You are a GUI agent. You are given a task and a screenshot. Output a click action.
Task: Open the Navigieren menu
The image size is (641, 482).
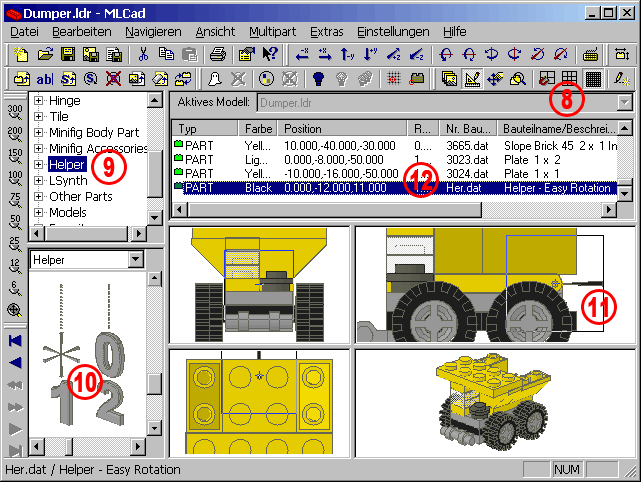[153, 31]
